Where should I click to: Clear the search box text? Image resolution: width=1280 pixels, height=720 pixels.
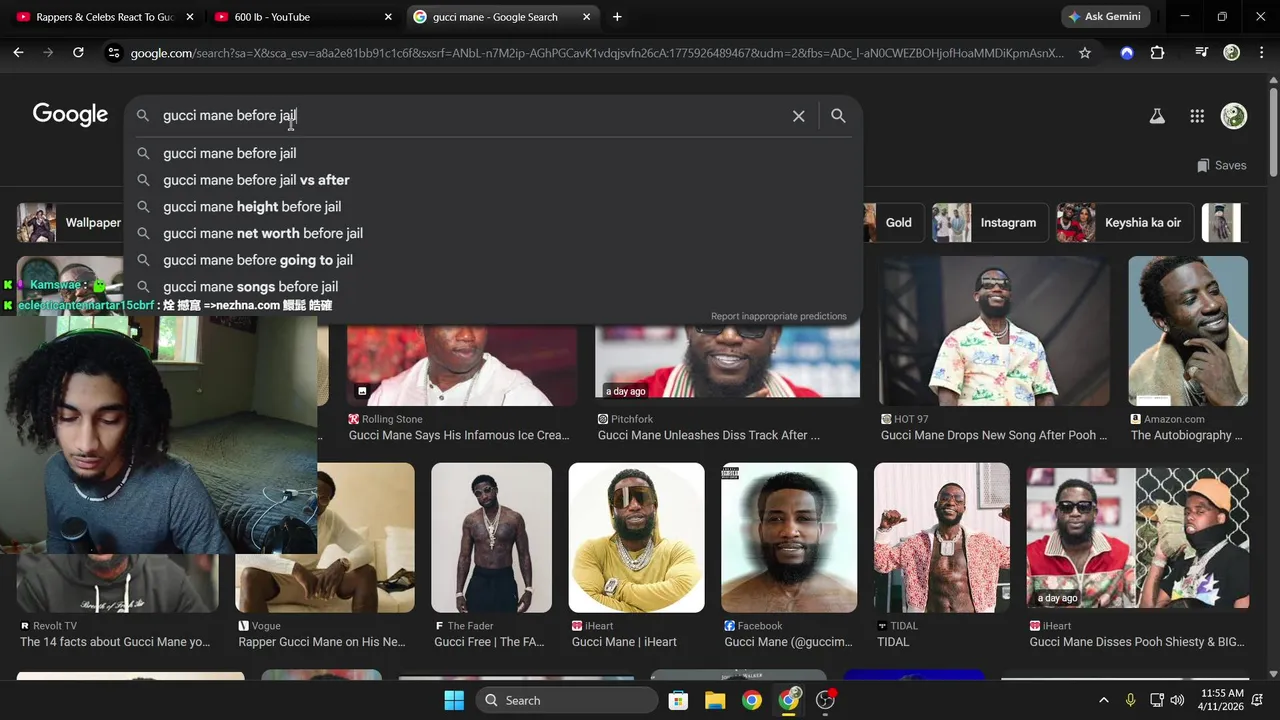(798, 116)
